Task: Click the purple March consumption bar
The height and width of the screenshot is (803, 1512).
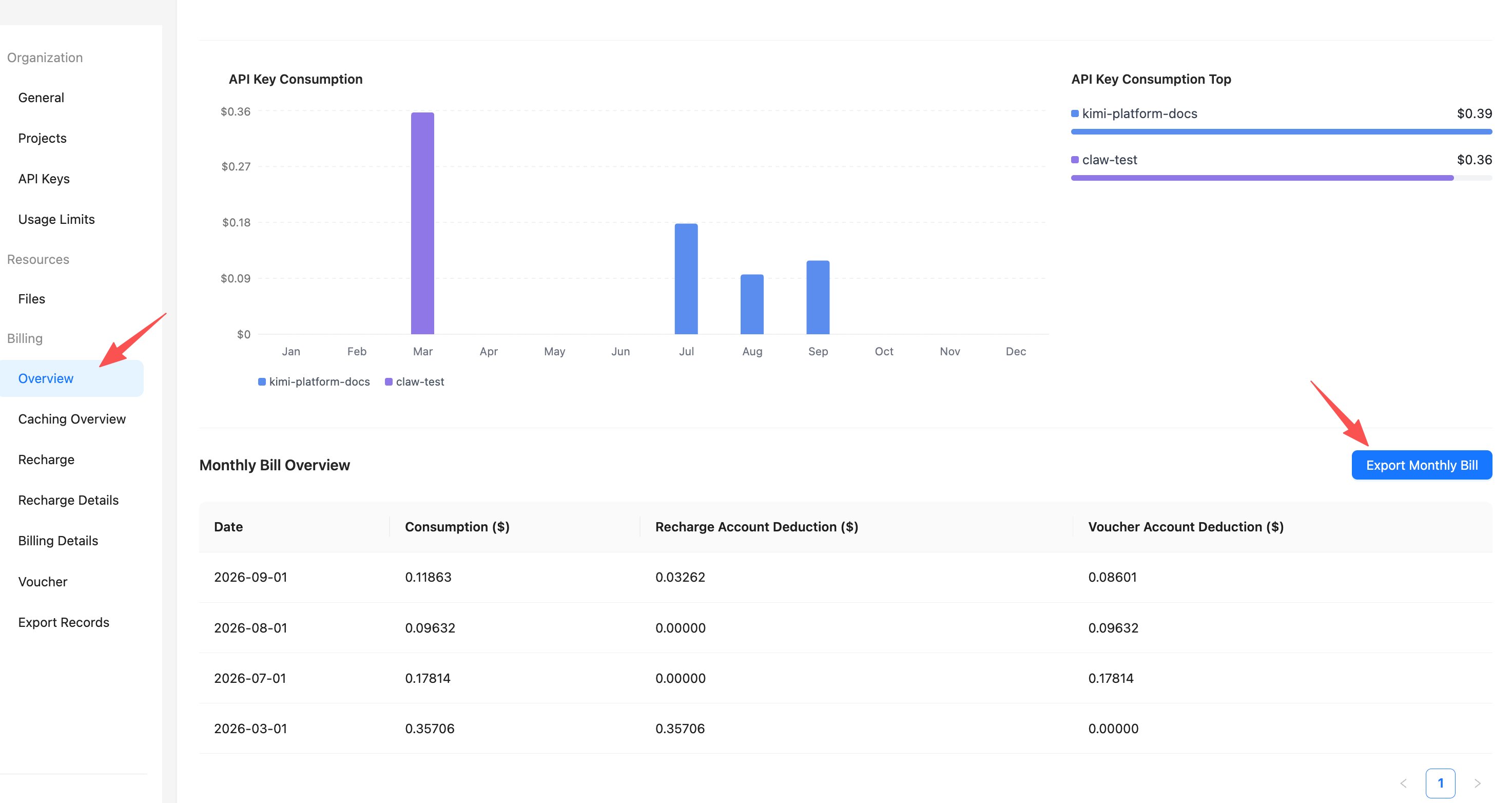Action: [422, 223]
